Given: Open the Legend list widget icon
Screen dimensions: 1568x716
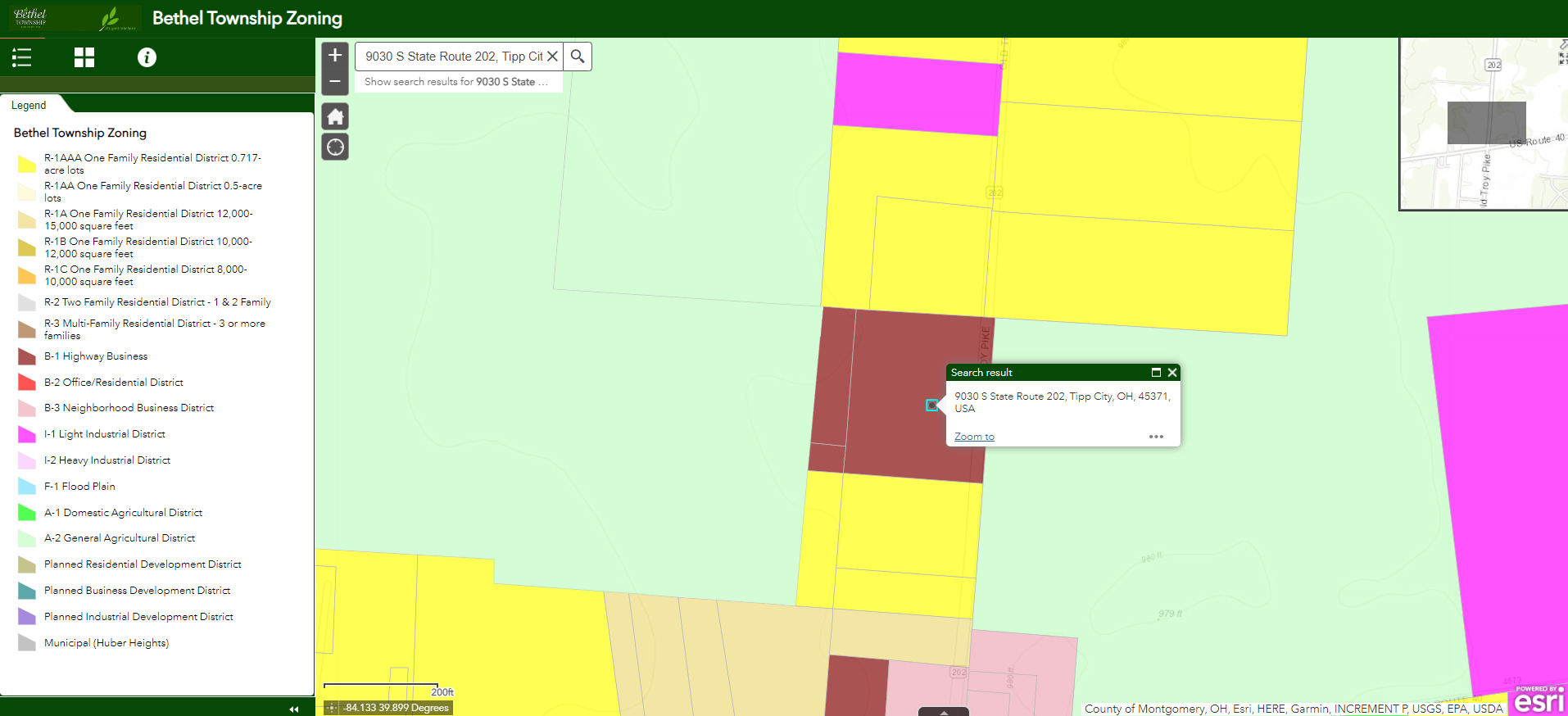Looking at the screenshot, I should 22,57.
